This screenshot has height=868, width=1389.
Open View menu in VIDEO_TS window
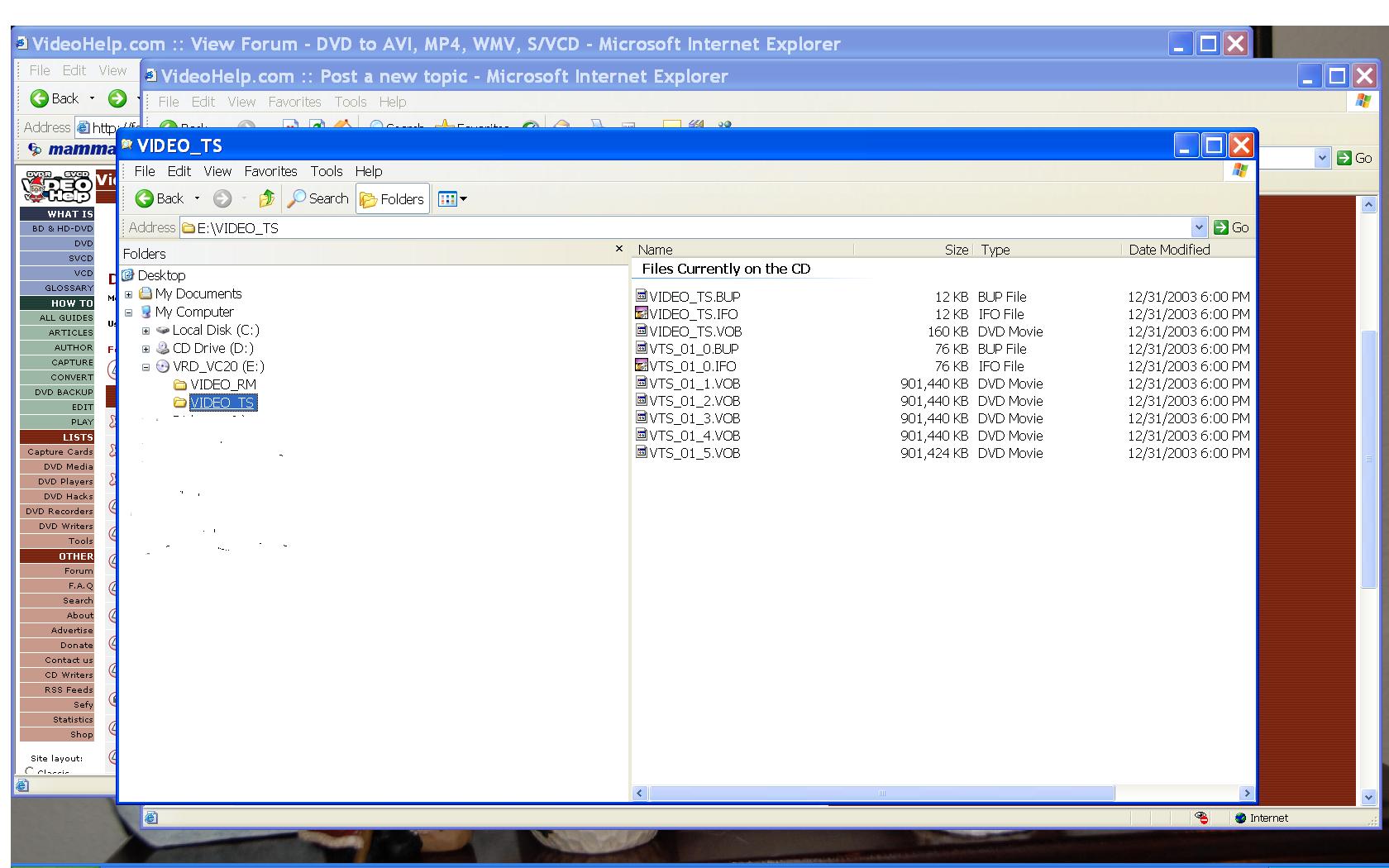[217, 171]
